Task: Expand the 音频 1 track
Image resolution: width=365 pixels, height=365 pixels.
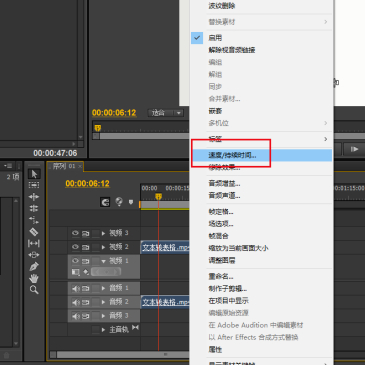Action: tap(103, 288)
